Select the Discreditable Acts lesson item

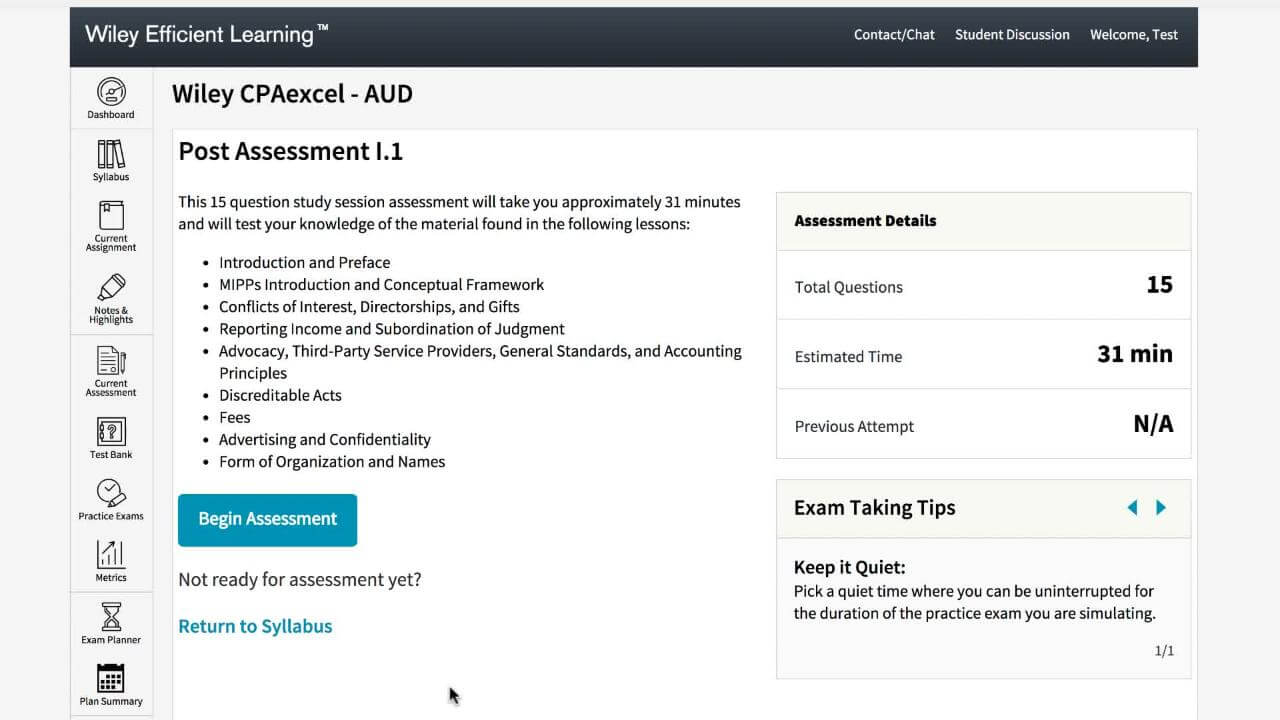point(280,395)
